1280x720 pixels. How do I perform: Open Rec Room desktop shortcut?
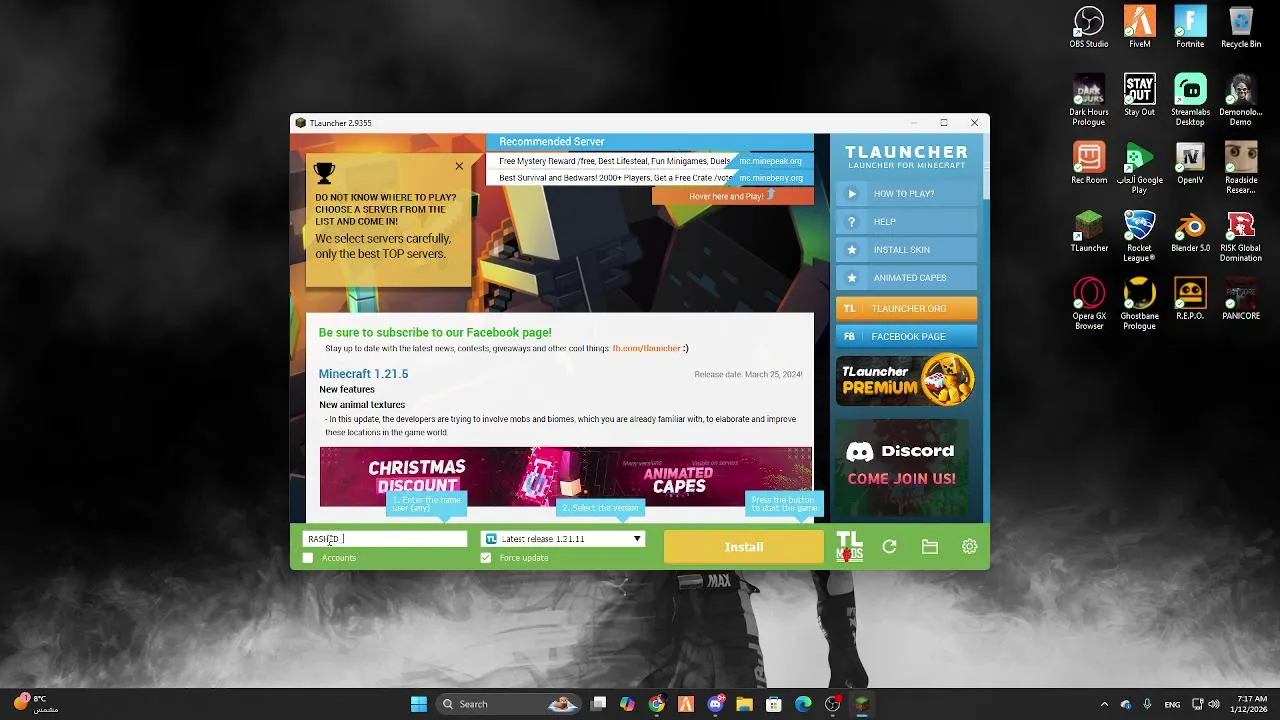coord(1089,164)
